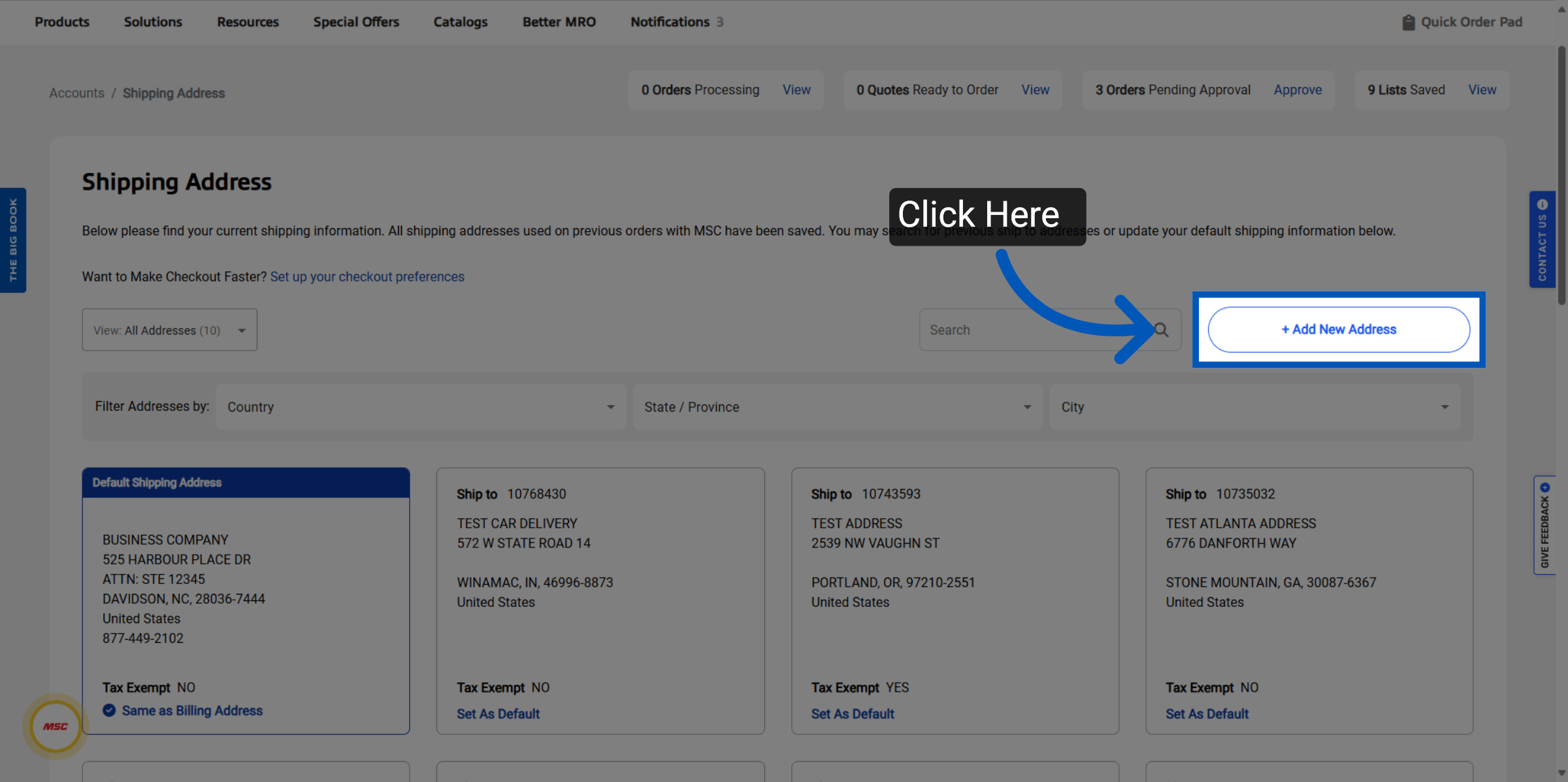
Task: Click the Quick Order Pad clipboard icon
Action: 1409,22
